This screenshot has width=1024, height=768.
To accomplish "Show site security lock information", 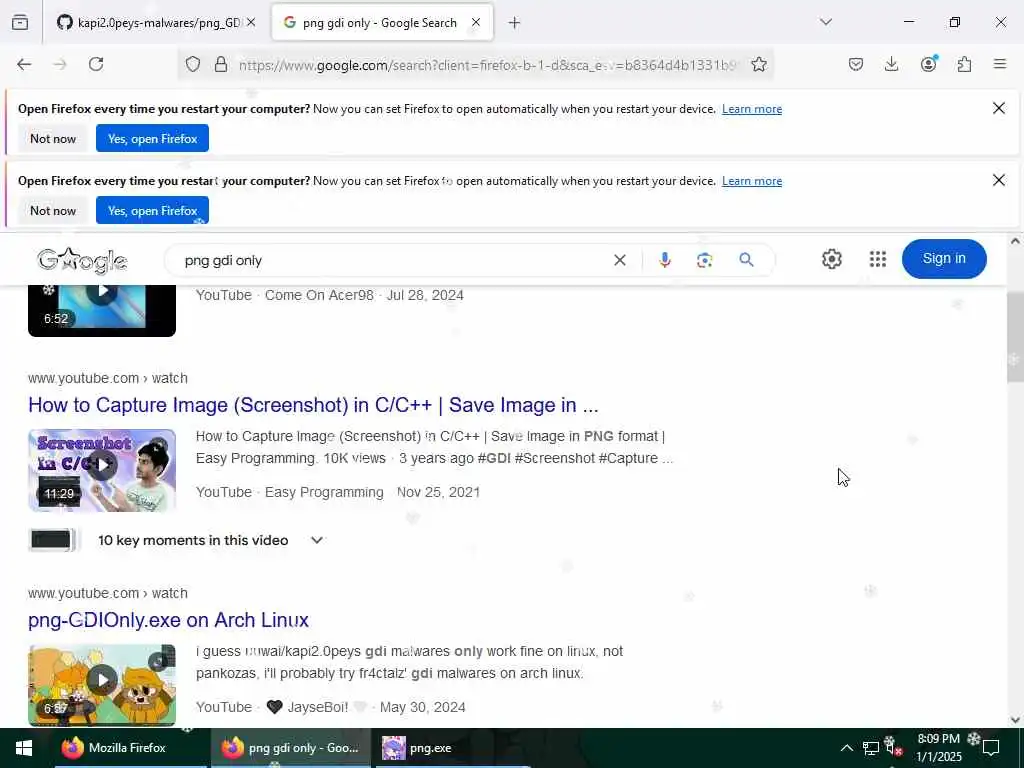I will [x=221, y=64].
